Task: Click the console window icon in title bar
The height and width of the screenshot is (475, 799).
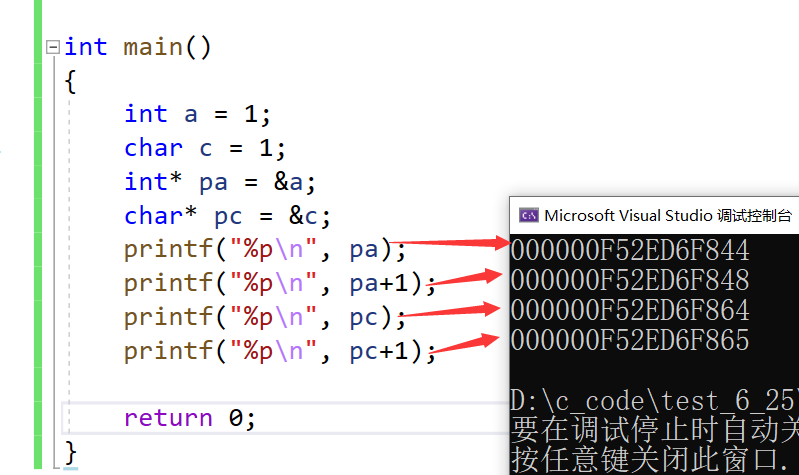Action: tap(528, 216)
